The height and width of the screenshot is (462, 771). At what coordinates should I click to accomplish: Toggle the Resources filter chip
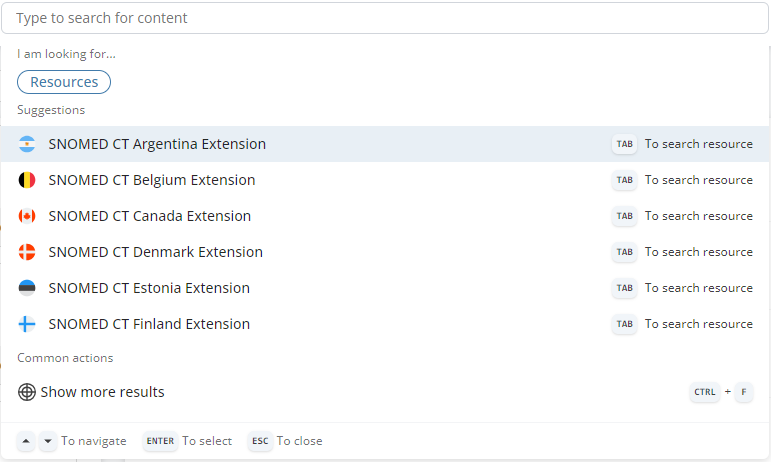(64, 82)
